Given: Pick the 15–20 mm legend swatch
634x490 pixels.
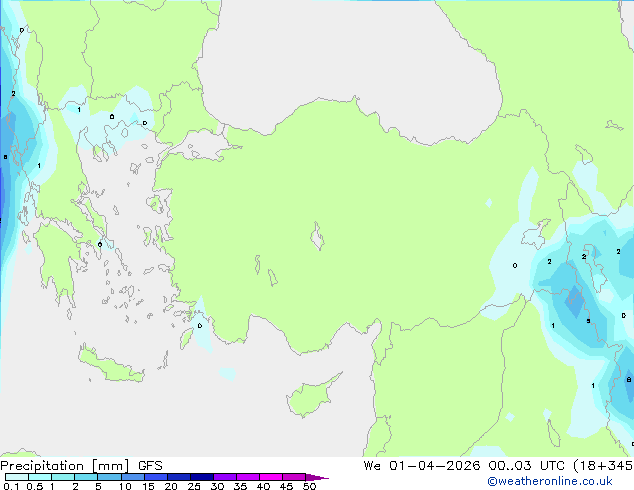Looking at the screenshot, I should coord(155,477).
